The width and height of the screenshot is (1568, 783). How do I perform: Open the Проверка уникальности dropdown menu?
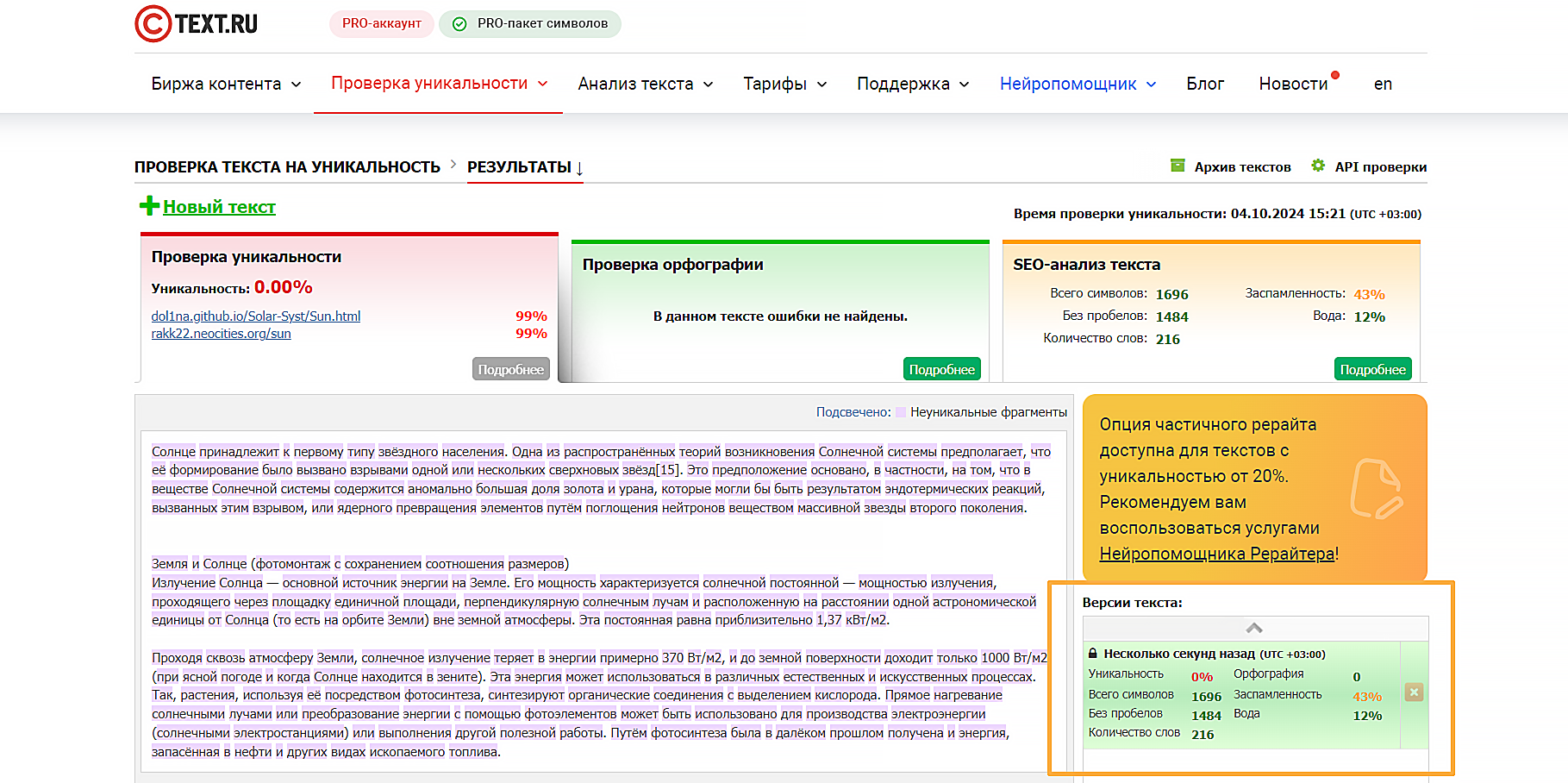click(440, 84)
